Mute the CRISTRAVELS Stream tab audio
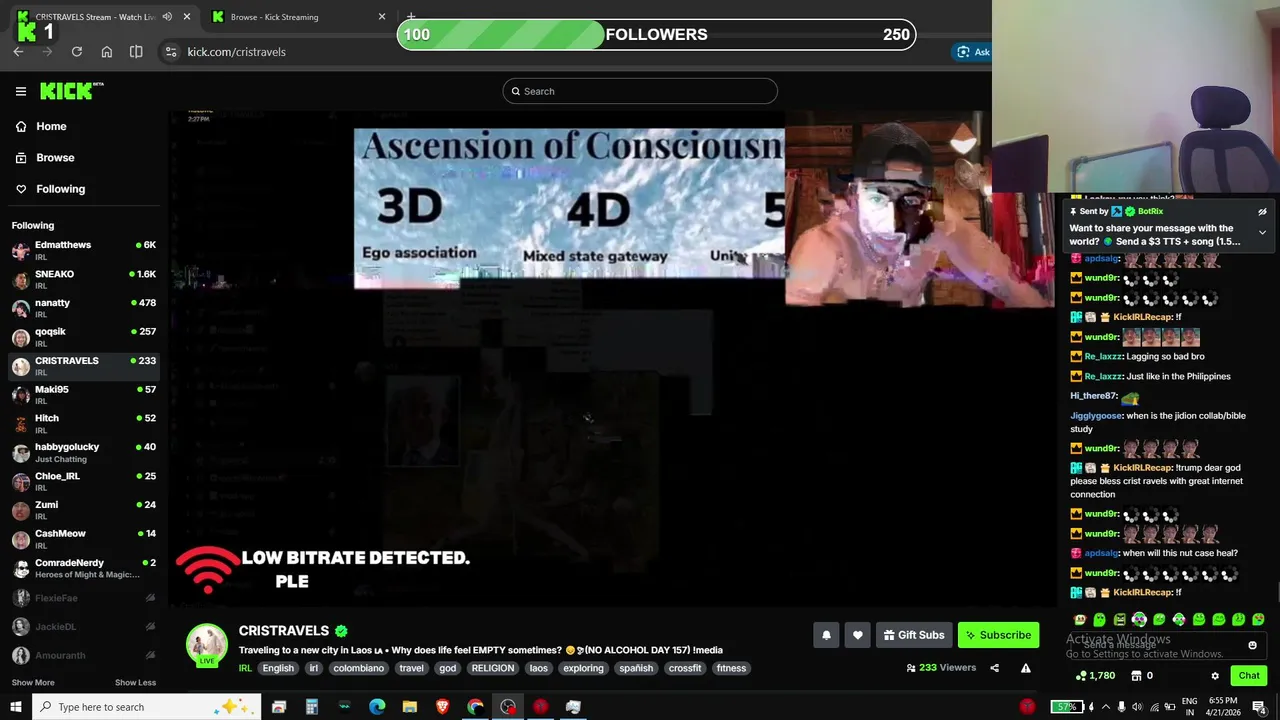The width and height of the screenshot is (1280, 720). tap(167, 17)
